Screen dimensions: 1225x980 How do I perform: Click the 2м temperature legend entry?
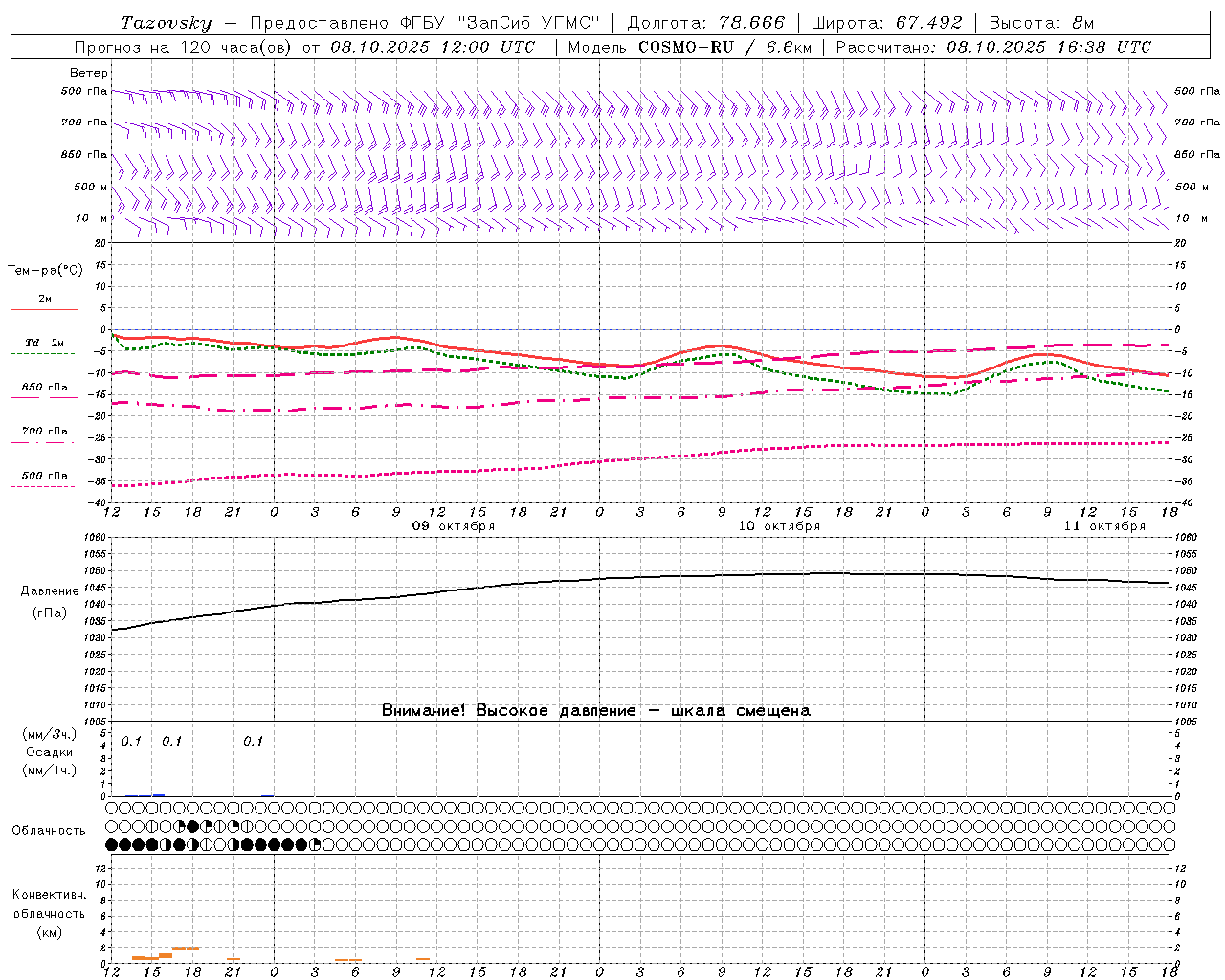(x=45, y=300)
